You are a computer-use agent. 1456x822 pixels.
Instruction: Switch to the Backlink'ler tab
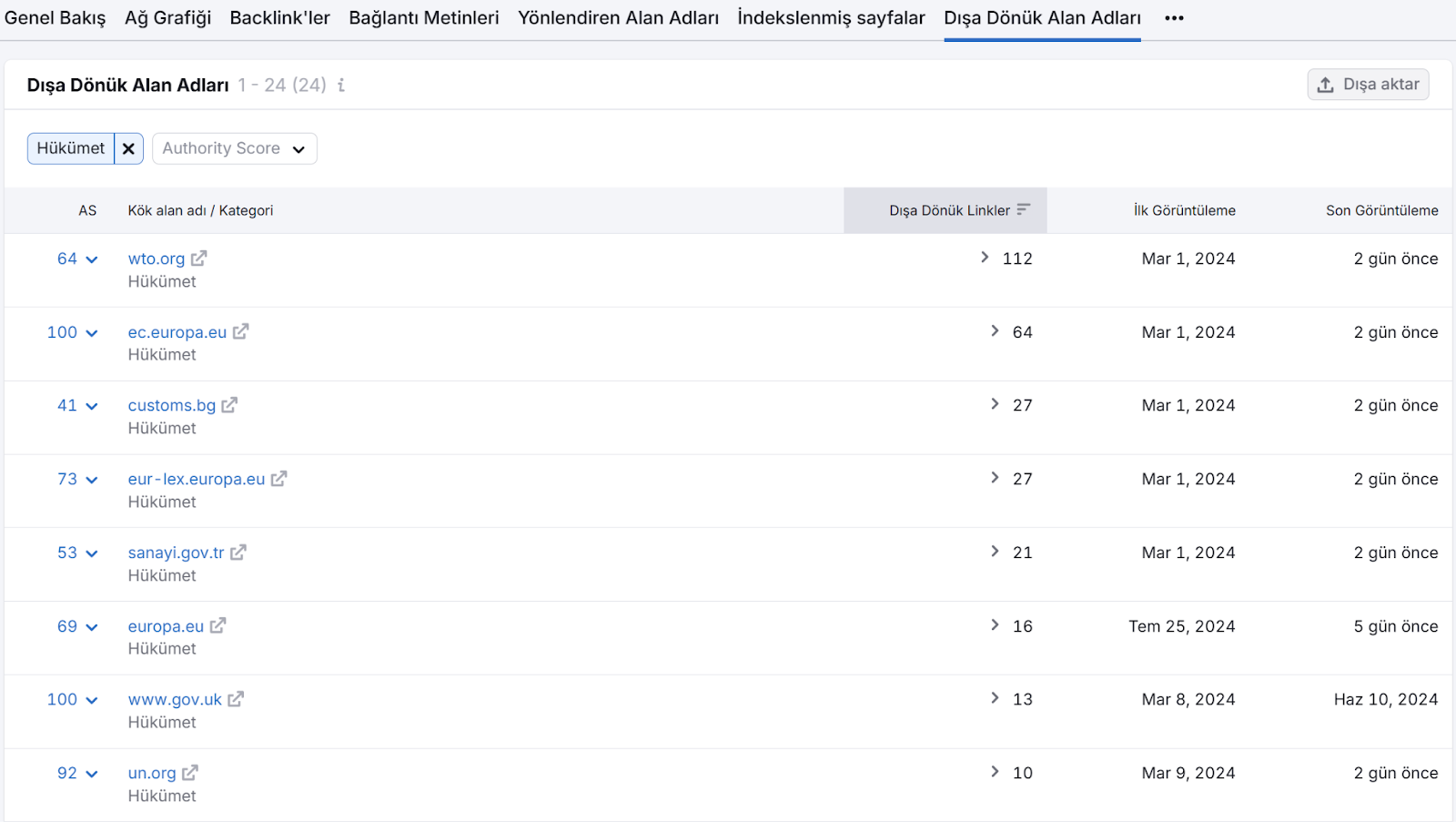coord(280,18)
